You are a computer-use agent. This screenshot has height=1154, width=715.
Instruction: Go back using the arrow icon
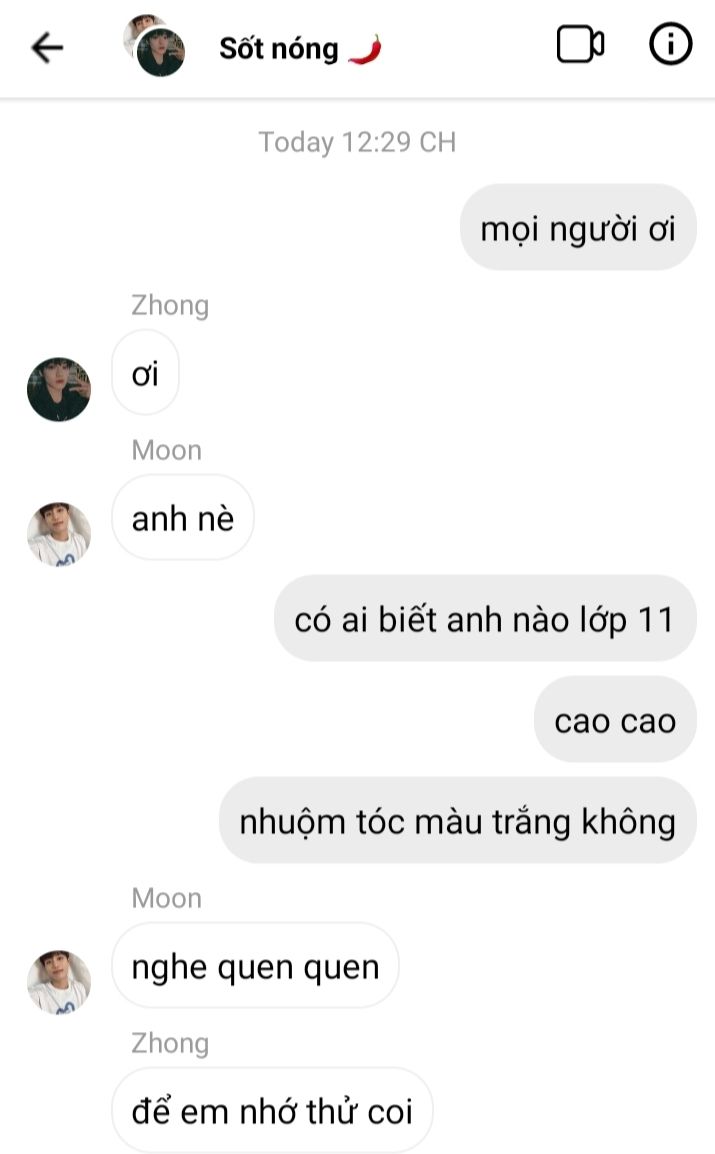(48, 49)
